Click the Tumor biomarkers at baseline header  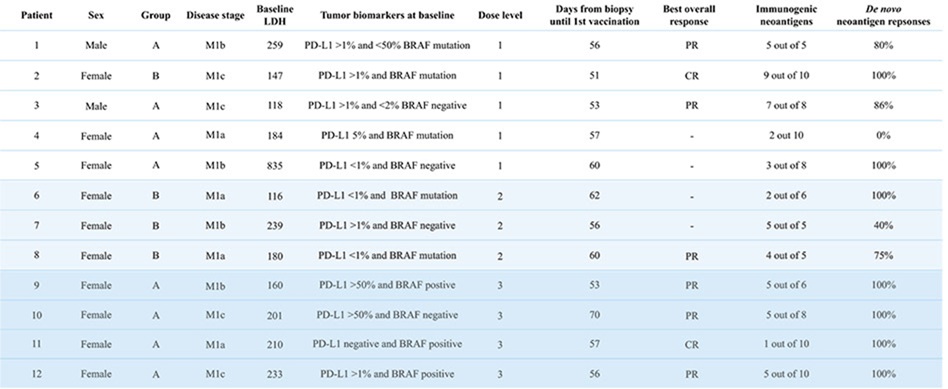[389, 15]
